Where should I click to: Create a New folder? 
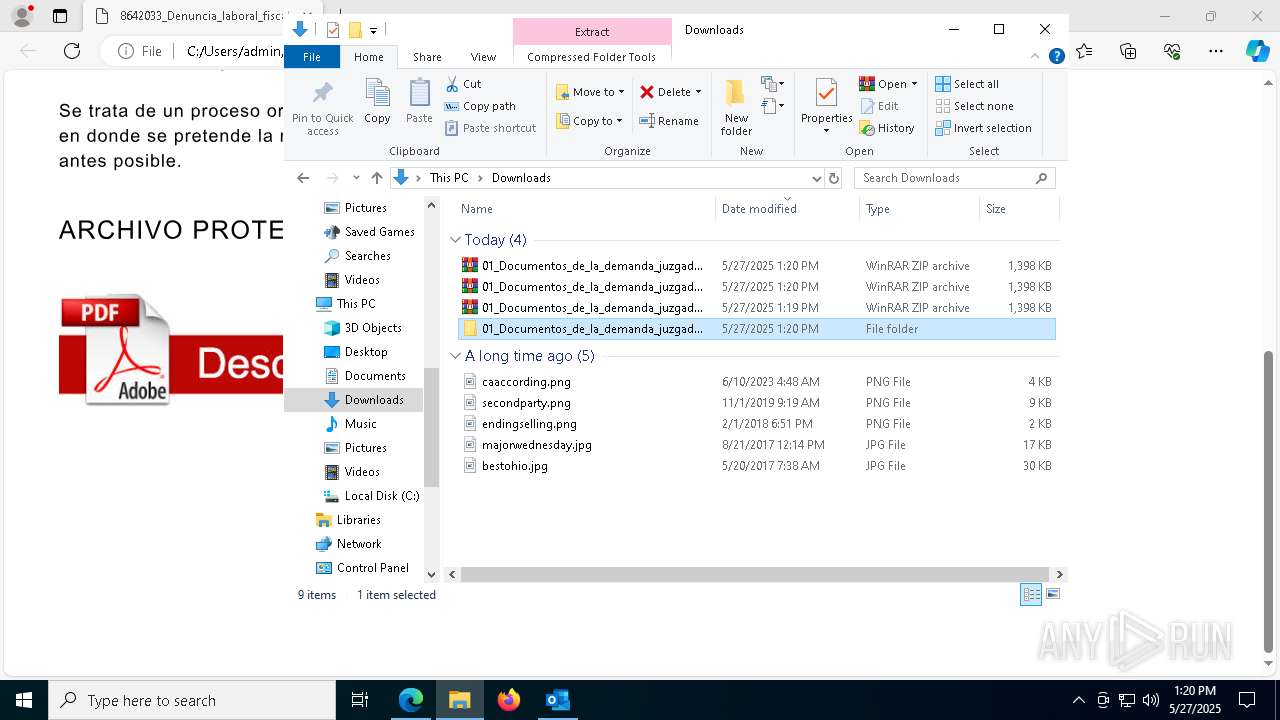(736, 107)
